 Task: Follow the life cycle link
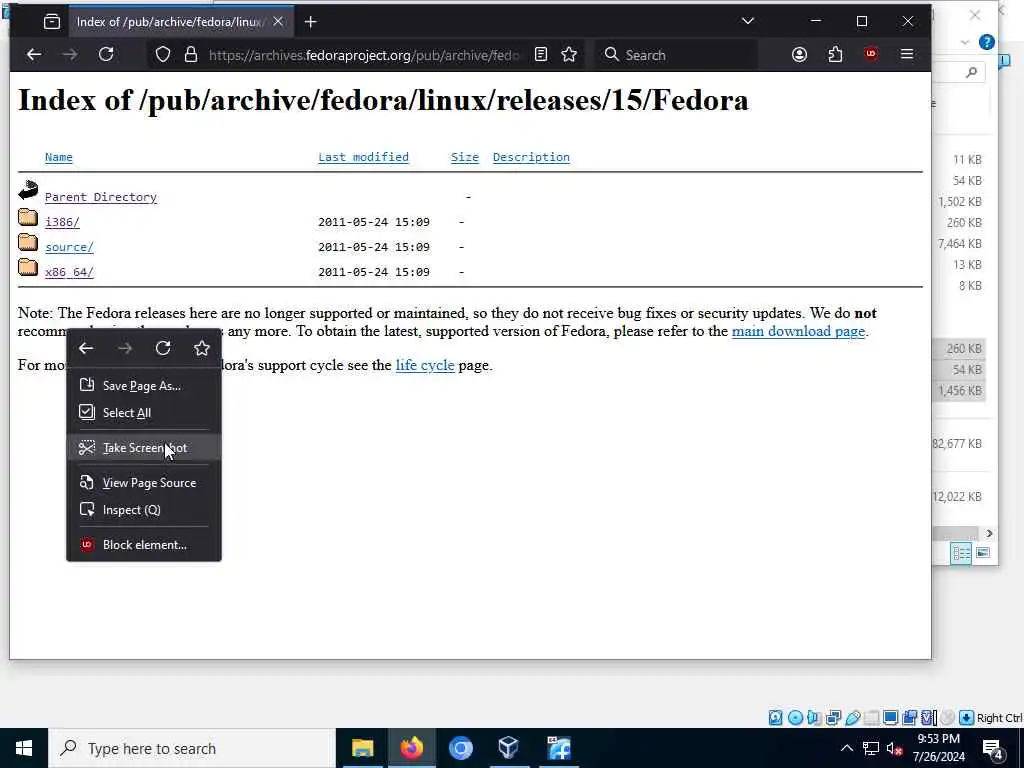click(425, 365)
